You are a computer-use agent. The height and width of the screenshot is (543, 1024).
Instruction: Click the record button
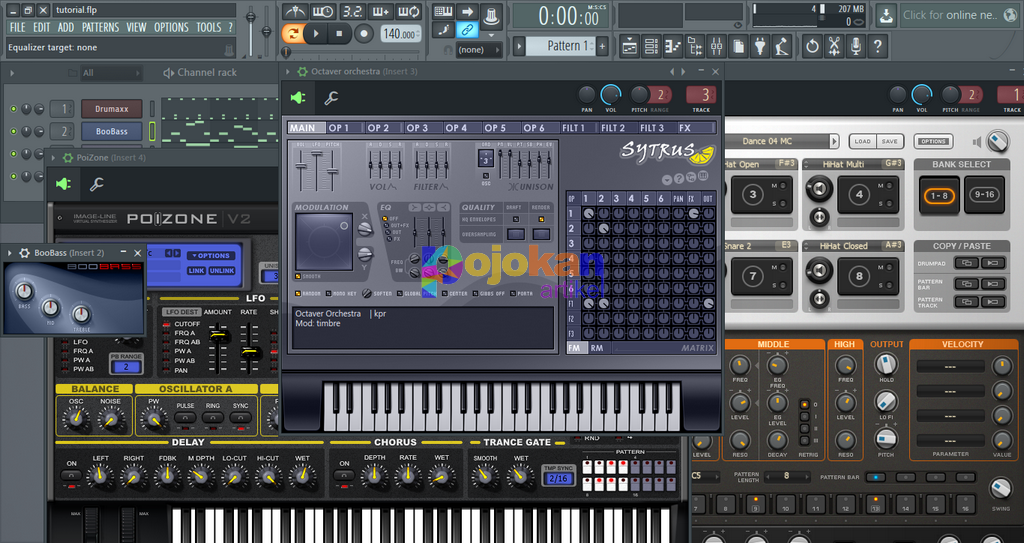[363, 33]
